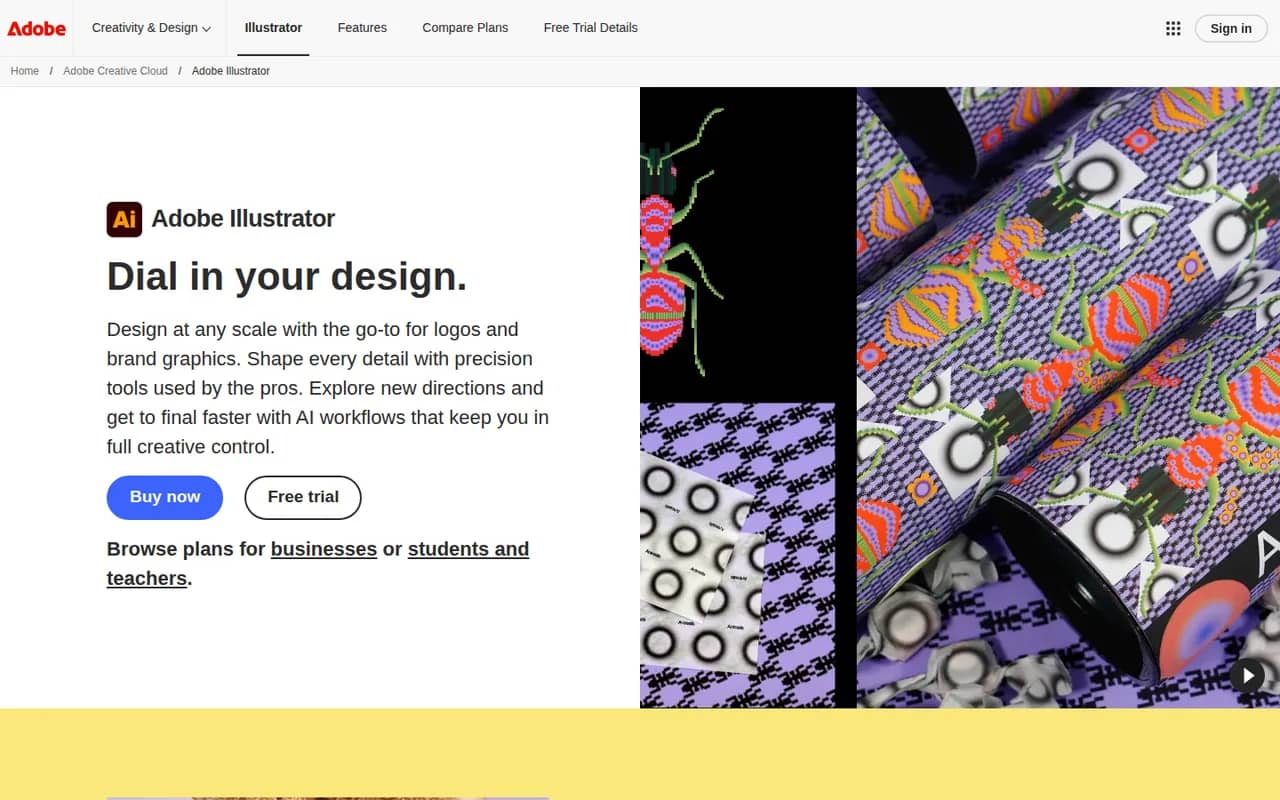Click the Adobe logo
The width and height of the screenshot is (1280, 800).
[x=37, y=28]
